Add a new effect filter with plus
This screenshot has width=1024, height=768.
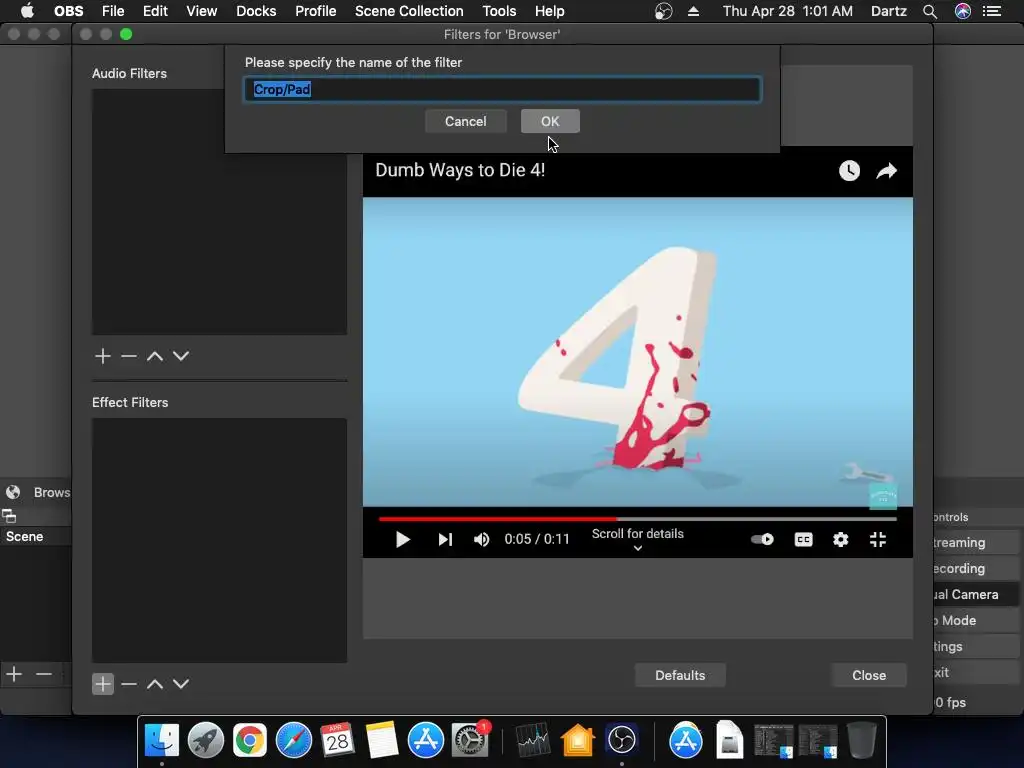coord(103,684)
